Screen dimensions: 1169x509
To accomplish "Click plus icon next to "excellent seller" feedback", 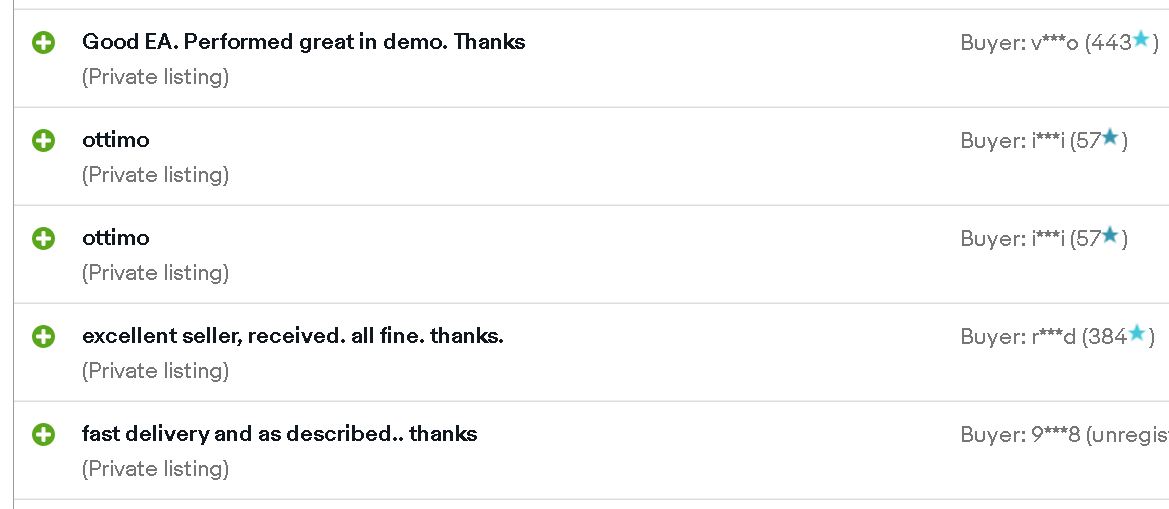I will point(43,337).
